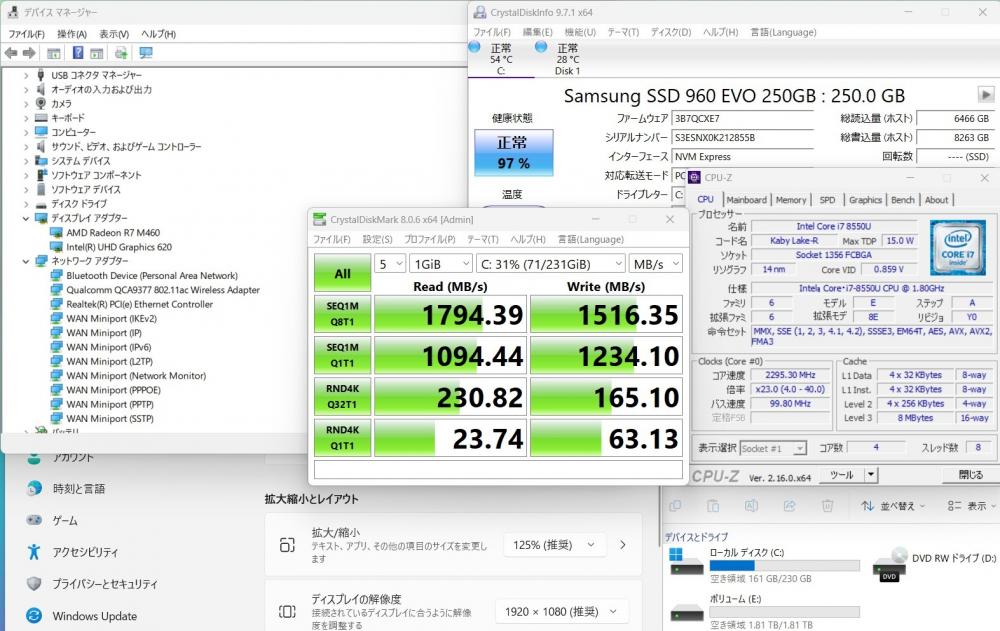Viewport: 1000px width, 631px height.
Task: Click the delete trash icon in File Explorer toolbar
Action: click(827, 507)
